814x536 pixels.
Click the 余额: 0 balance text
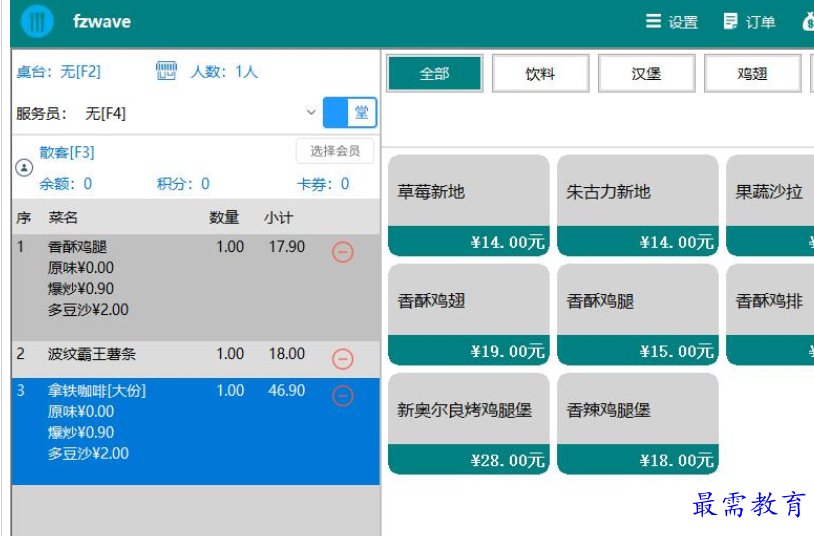[x=65, y=183]
